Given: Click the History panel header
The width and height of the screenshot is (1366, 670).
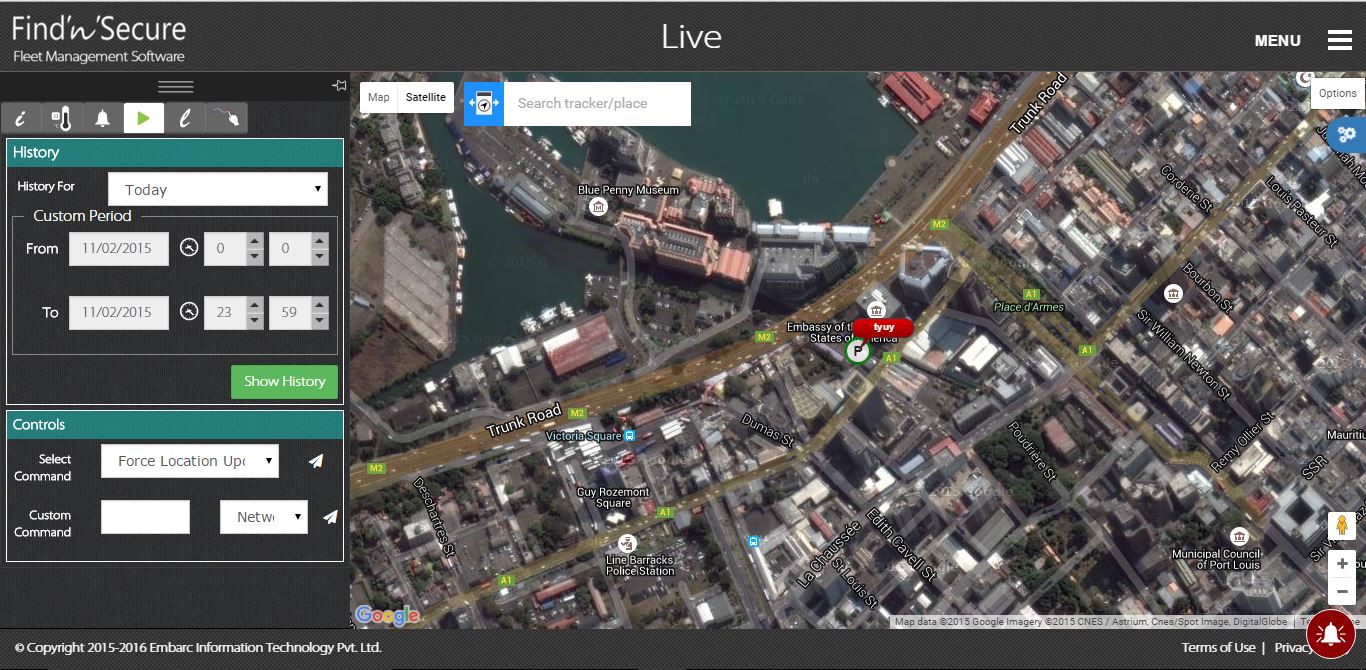Looking at the screenshot, I should (x=175, y=152).
